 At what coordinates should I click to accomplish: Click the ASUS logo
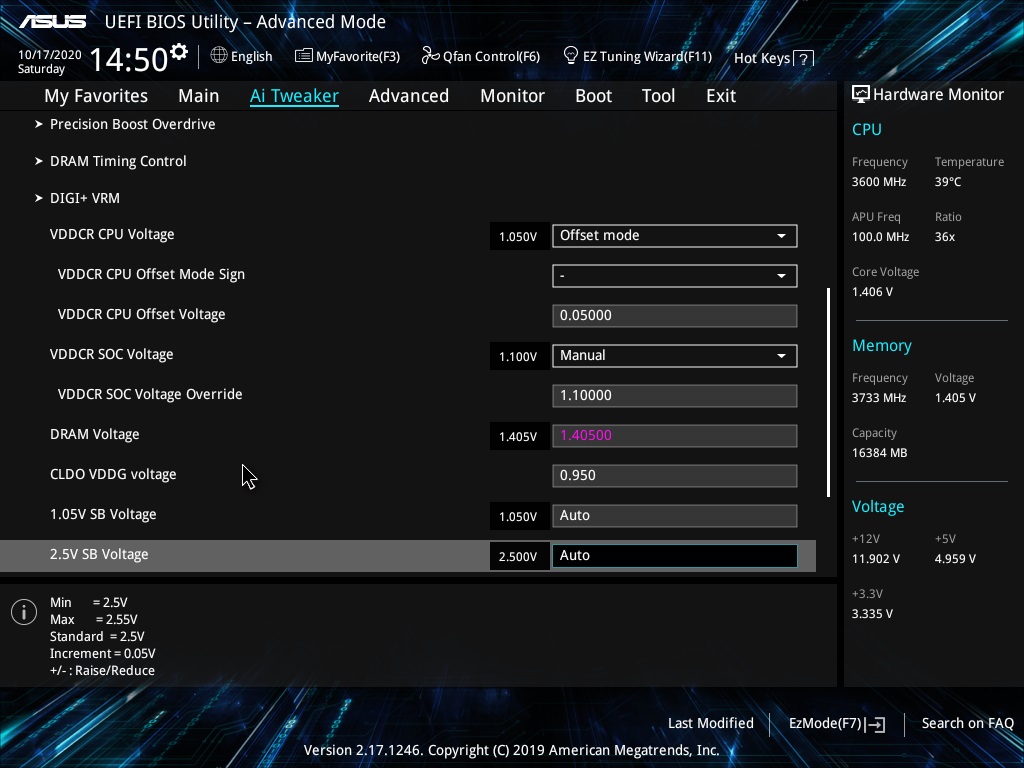(52, 22)
